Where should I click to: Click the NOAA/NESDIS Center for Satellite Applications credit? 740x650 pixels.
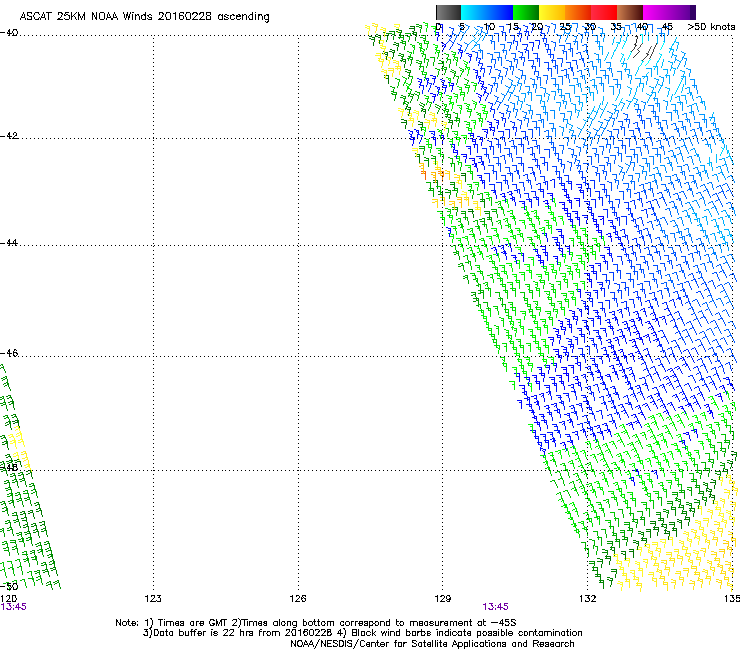pyautogui.click(x=432, y=644)
